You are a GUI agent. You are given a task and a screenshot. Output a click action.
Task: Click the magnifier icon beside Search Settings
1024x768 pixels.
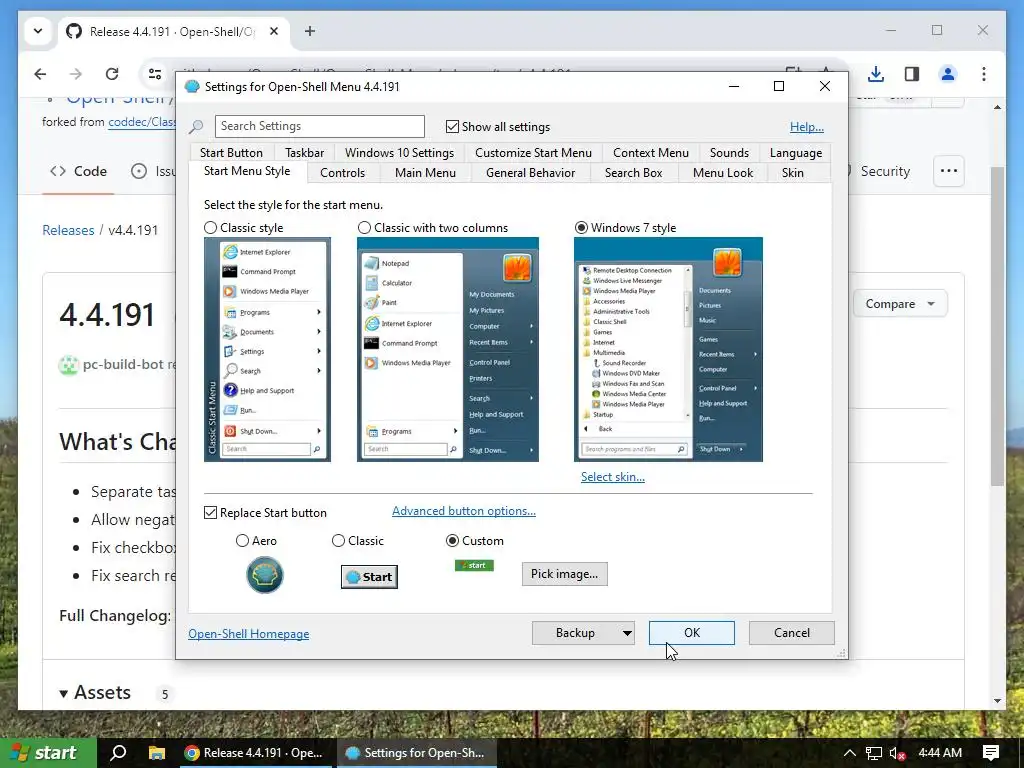pos(196,127)
